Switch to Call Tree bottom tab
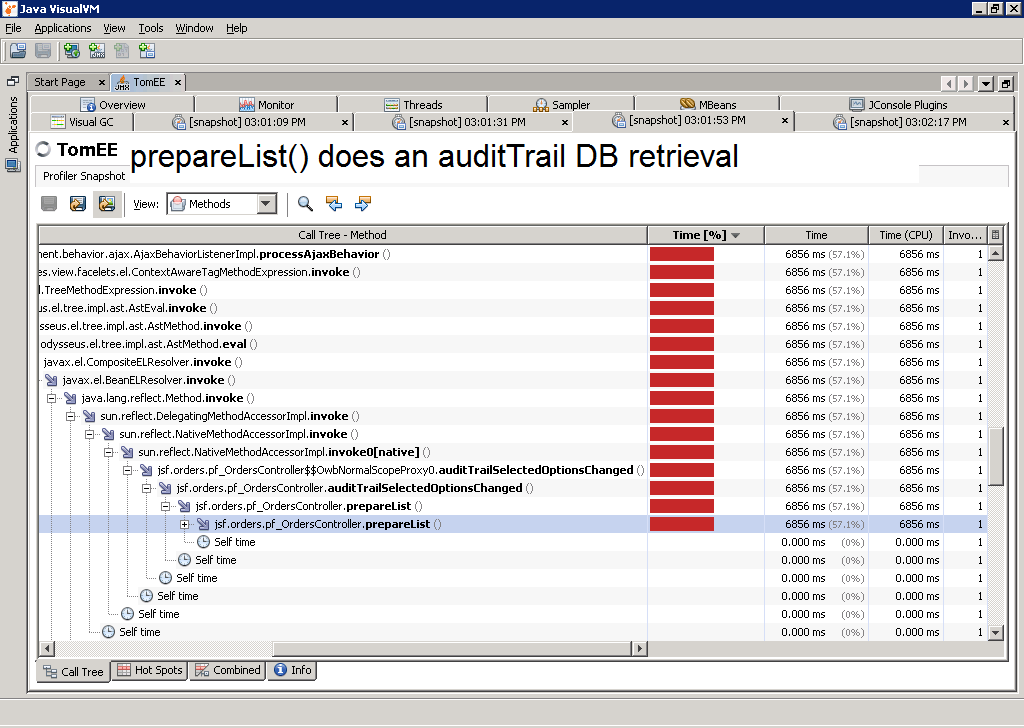 click(x=73, y=672)
